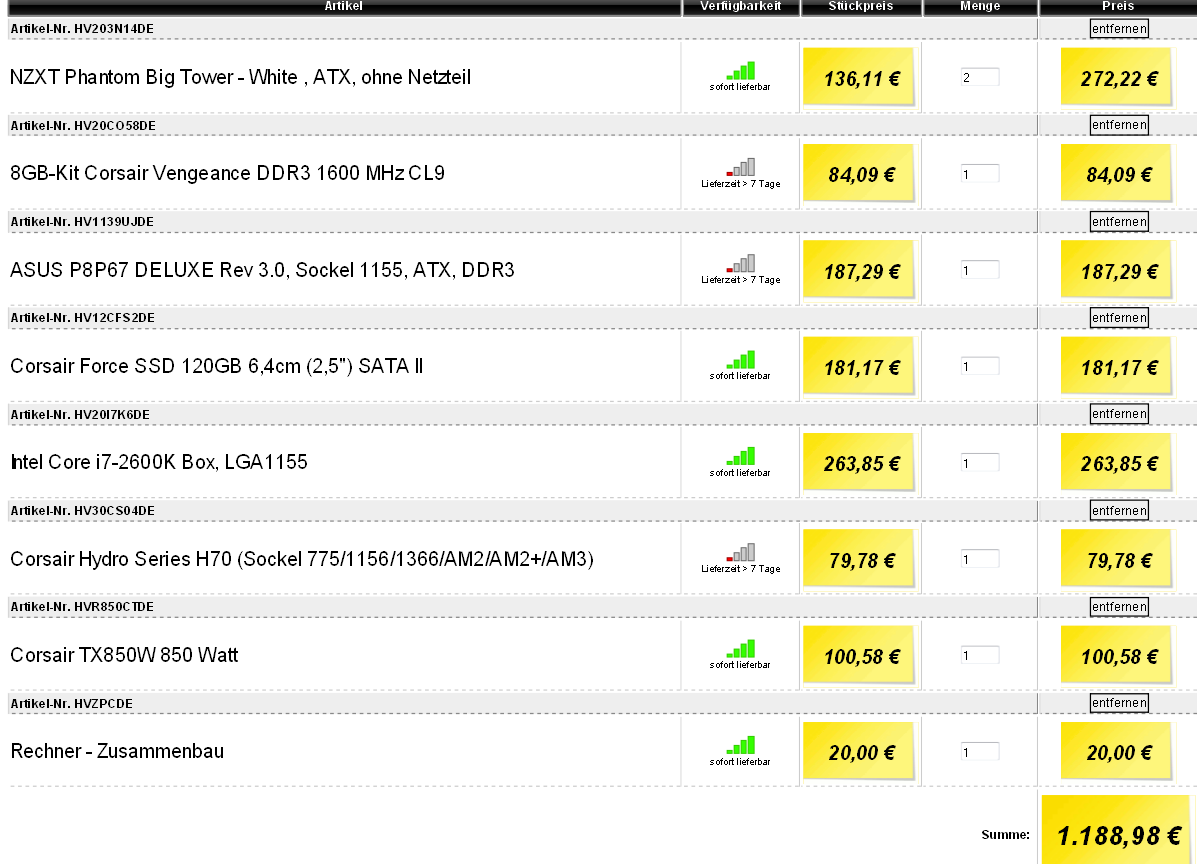The width and height of the screenshot is (1197, 864).
Task: Click delivery icon for Corsair Hydro H70
Action: [740, 553]
